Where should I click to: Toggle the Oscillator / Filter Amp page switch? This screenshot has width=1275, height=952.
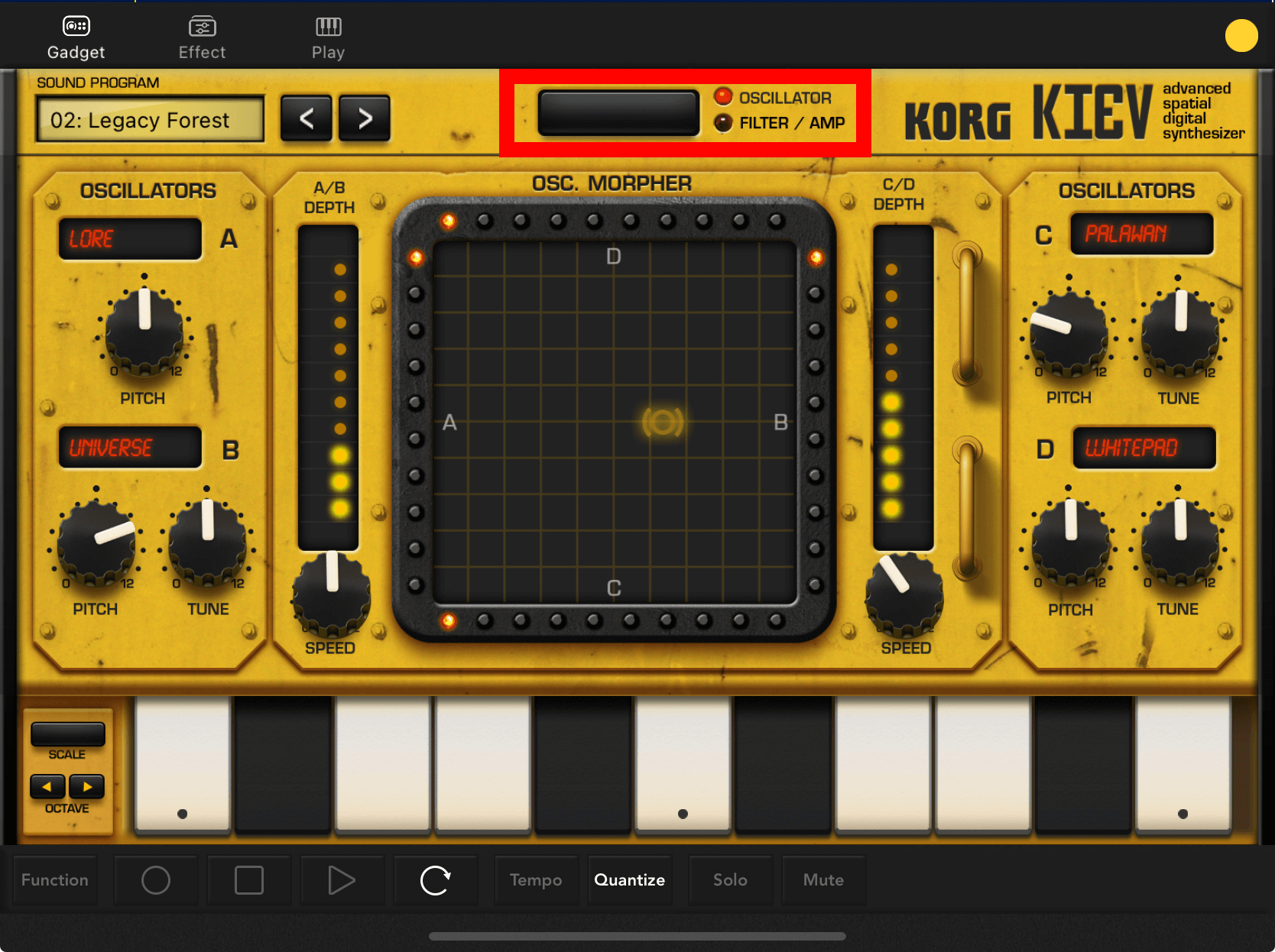(618, 112)
